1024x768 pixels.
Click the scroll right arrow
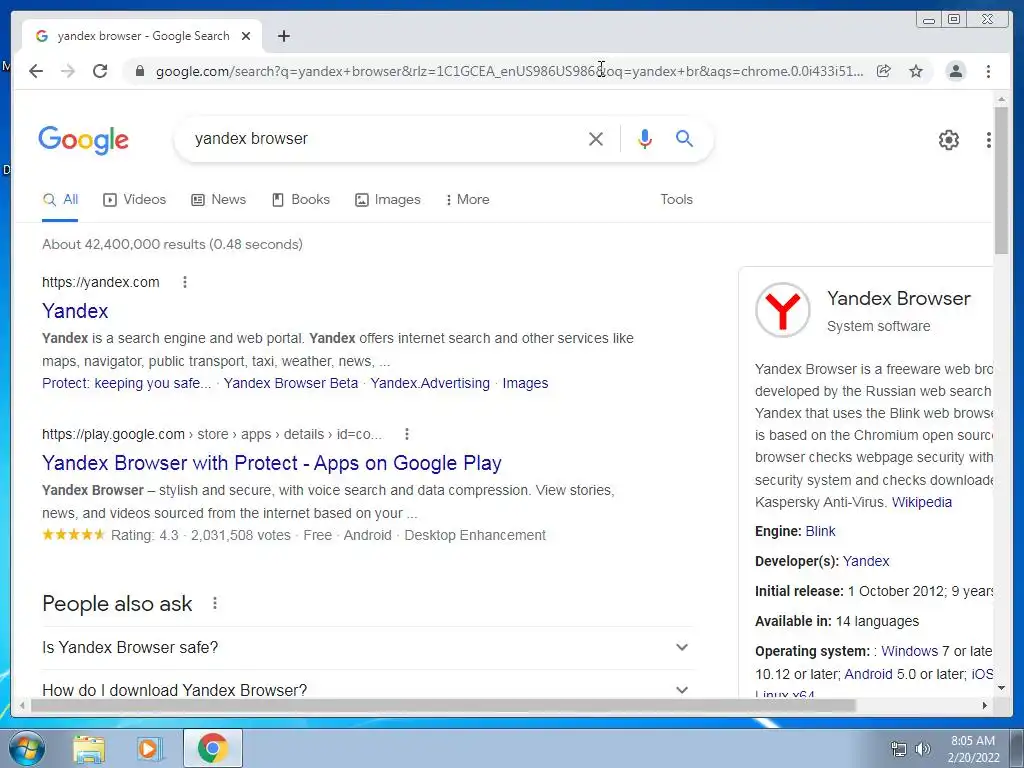985,705
